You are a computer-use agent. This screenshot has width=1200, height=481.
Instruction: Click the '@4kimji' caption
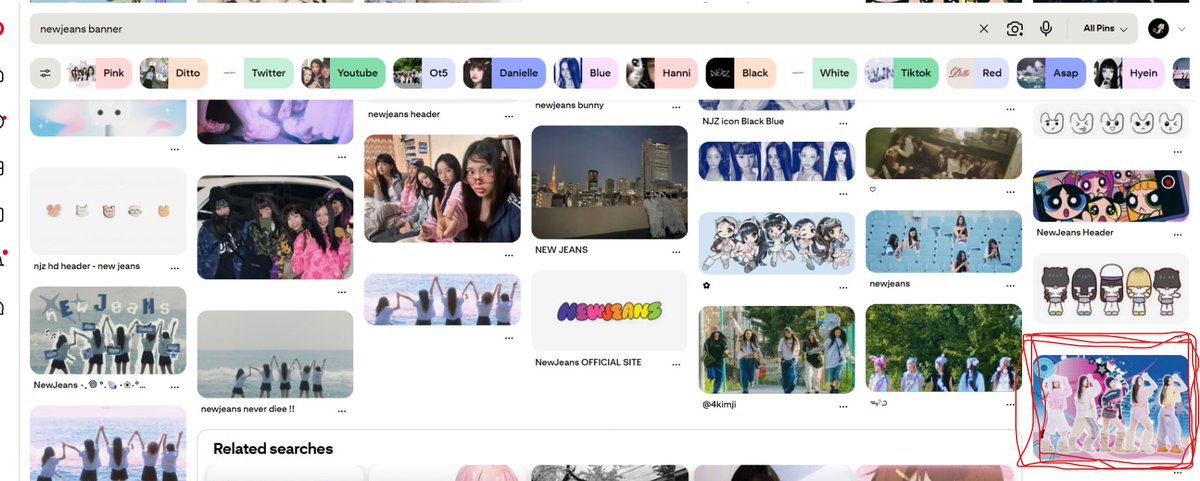[x=720, y=404]
